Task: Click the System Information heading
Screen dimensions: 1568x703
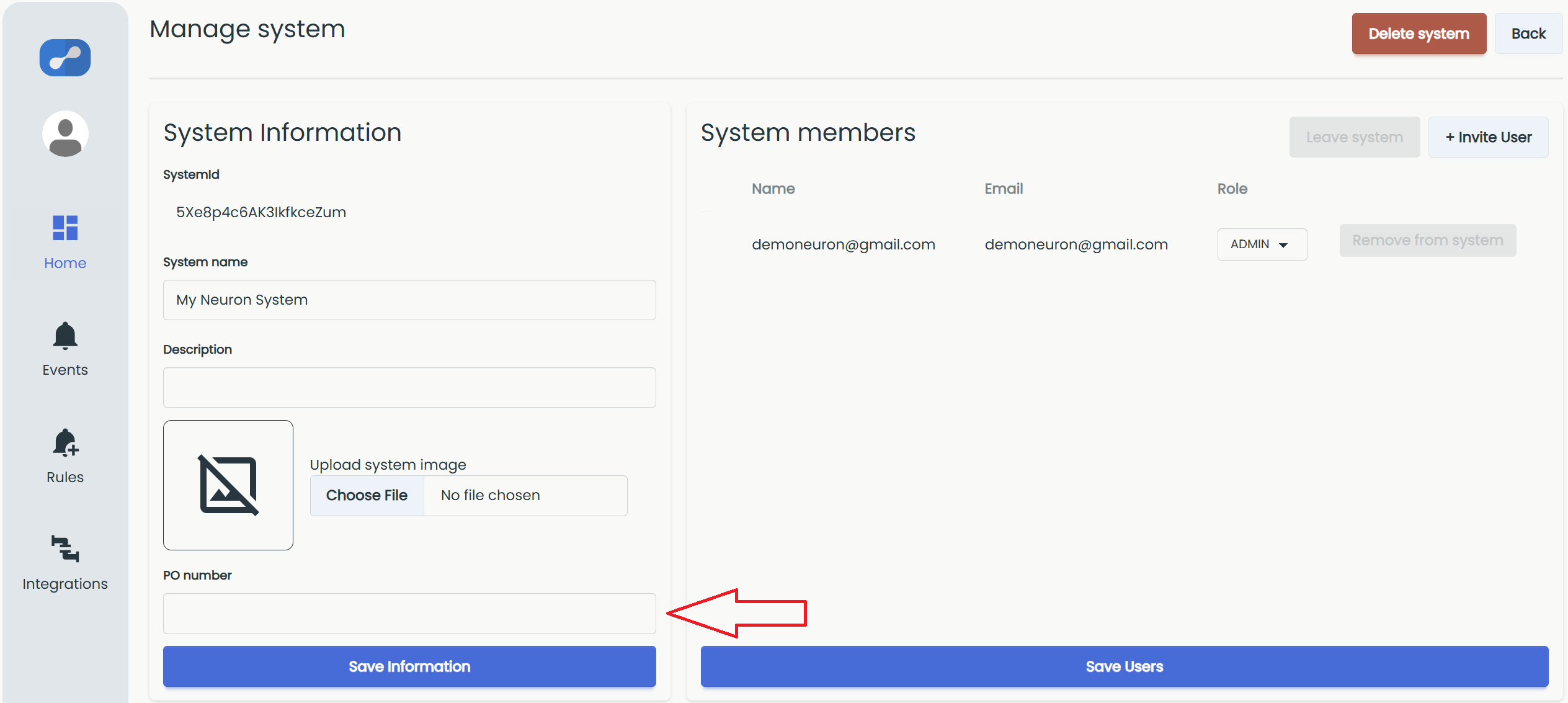Action: click(283, 133)
